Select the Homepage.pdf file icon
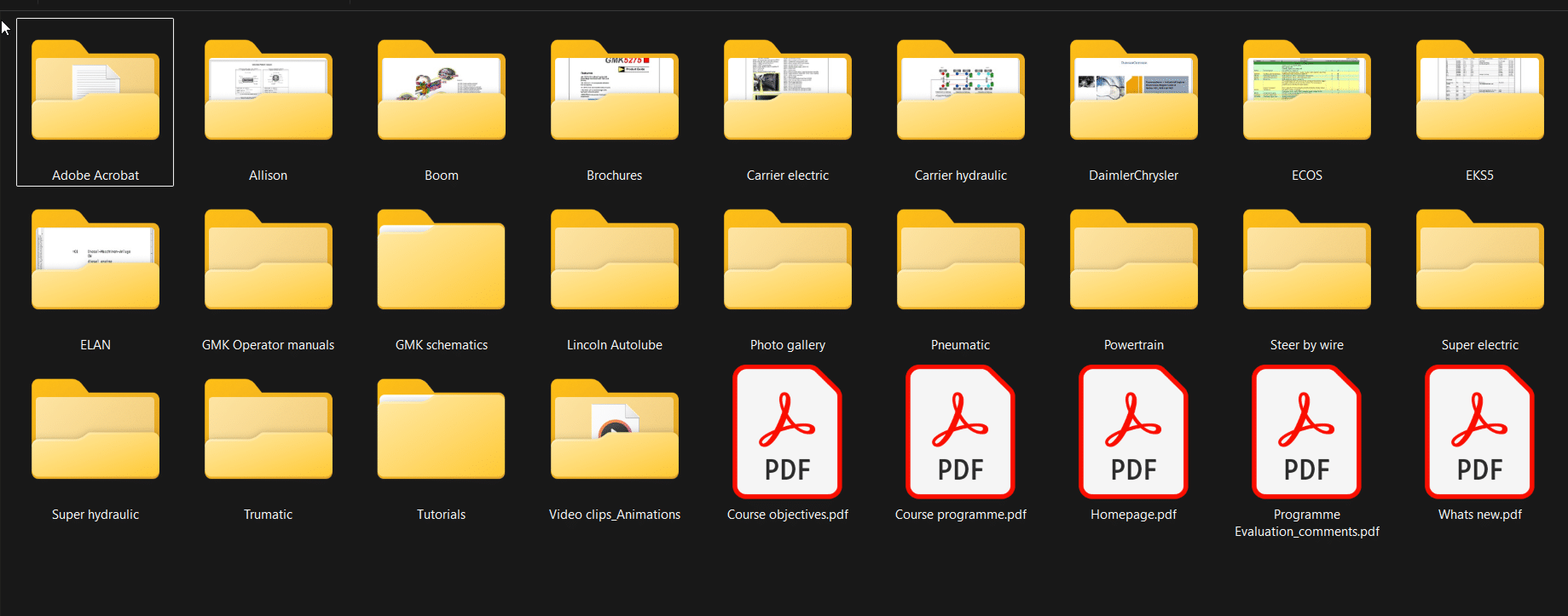1568x616 pixels. pos(1134,432)
